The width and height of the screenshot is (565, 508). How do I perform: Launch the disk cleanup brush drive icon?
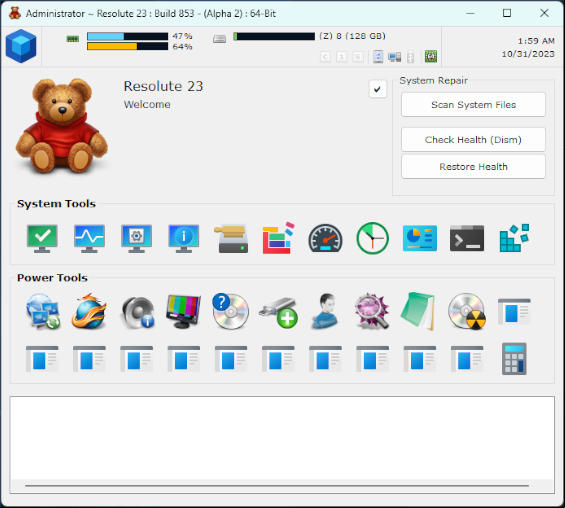coord(231,239)
